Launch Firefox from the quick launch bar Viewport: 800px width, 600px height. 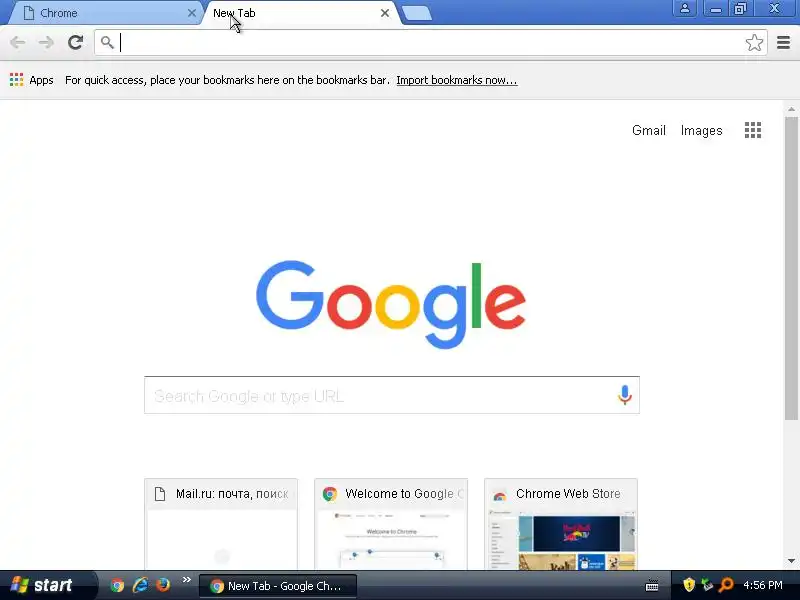tap(163, 585)
